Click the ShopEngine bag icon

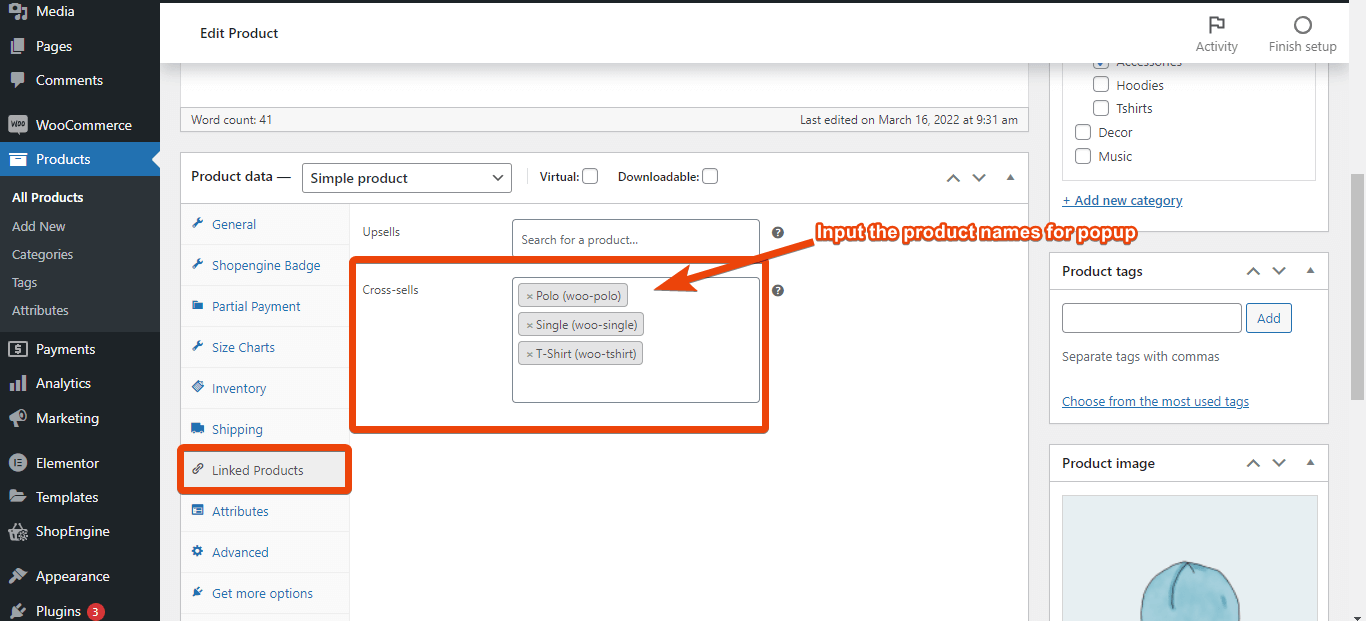18,531
